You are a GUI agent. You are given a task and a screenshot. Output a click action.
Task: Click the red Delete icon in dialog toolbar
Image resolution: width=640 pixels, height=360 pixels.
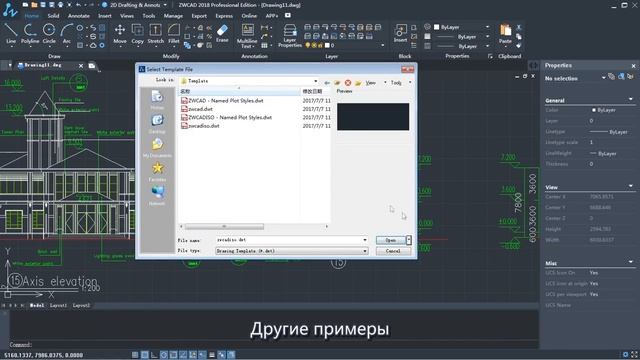click(348, 83)
